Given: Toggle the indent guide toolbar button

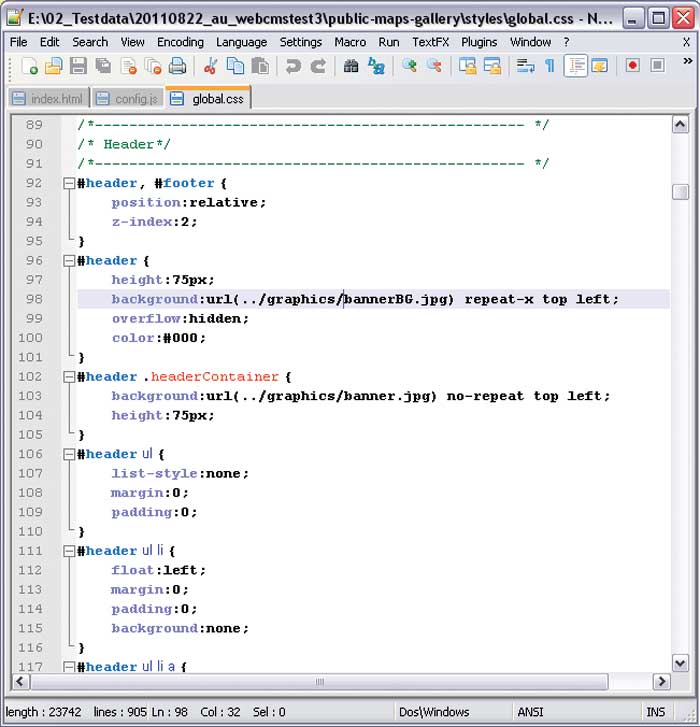Looking at the screenshot, I should click(575, 66).
